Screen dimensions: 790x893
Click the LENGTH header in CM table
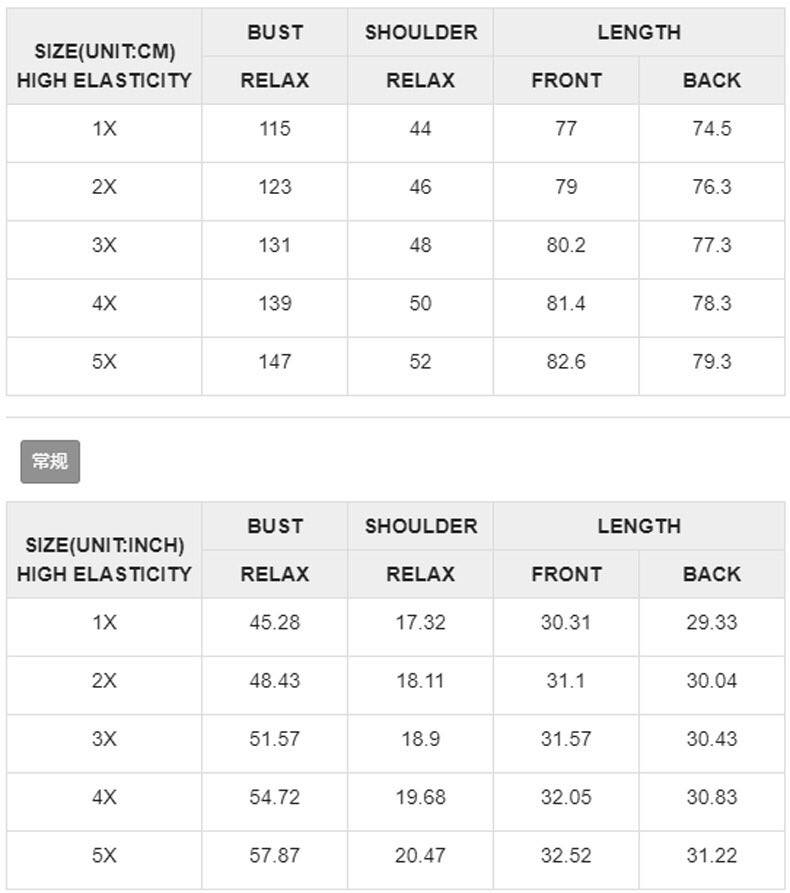point(639,32)
